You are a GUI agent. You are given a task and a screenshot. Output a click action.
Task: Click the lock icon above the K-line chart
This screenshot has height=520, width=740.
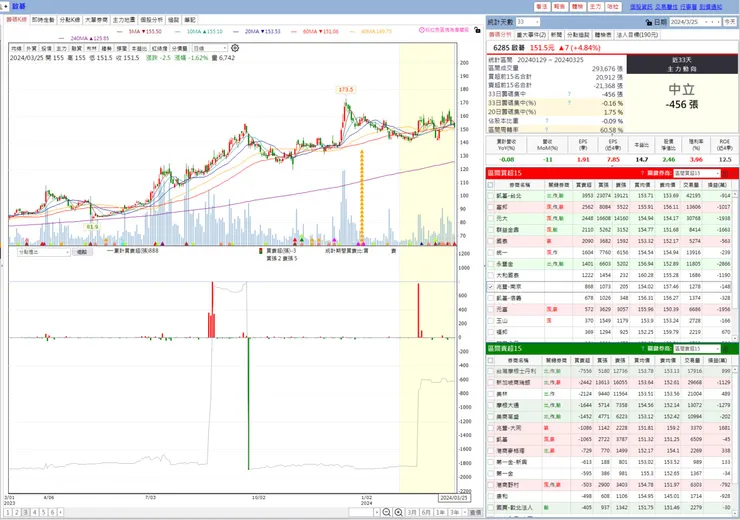(477, 30)
